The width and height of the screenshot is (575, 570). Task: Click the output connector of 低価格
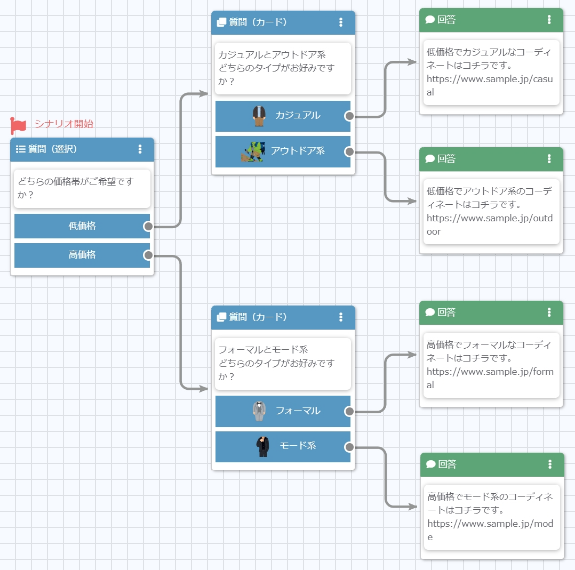tap(148, 226)
